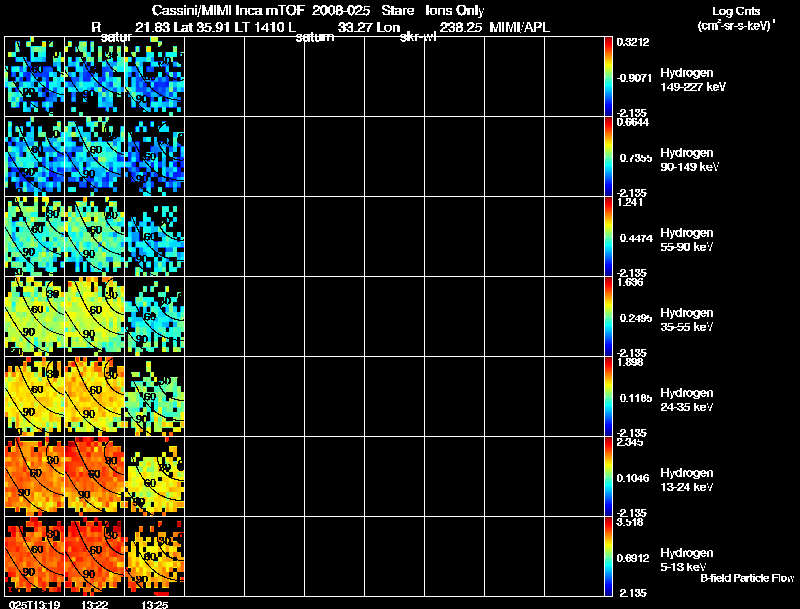Select the 'Hydrogen 5-13 keV' row label

[687, 560]
